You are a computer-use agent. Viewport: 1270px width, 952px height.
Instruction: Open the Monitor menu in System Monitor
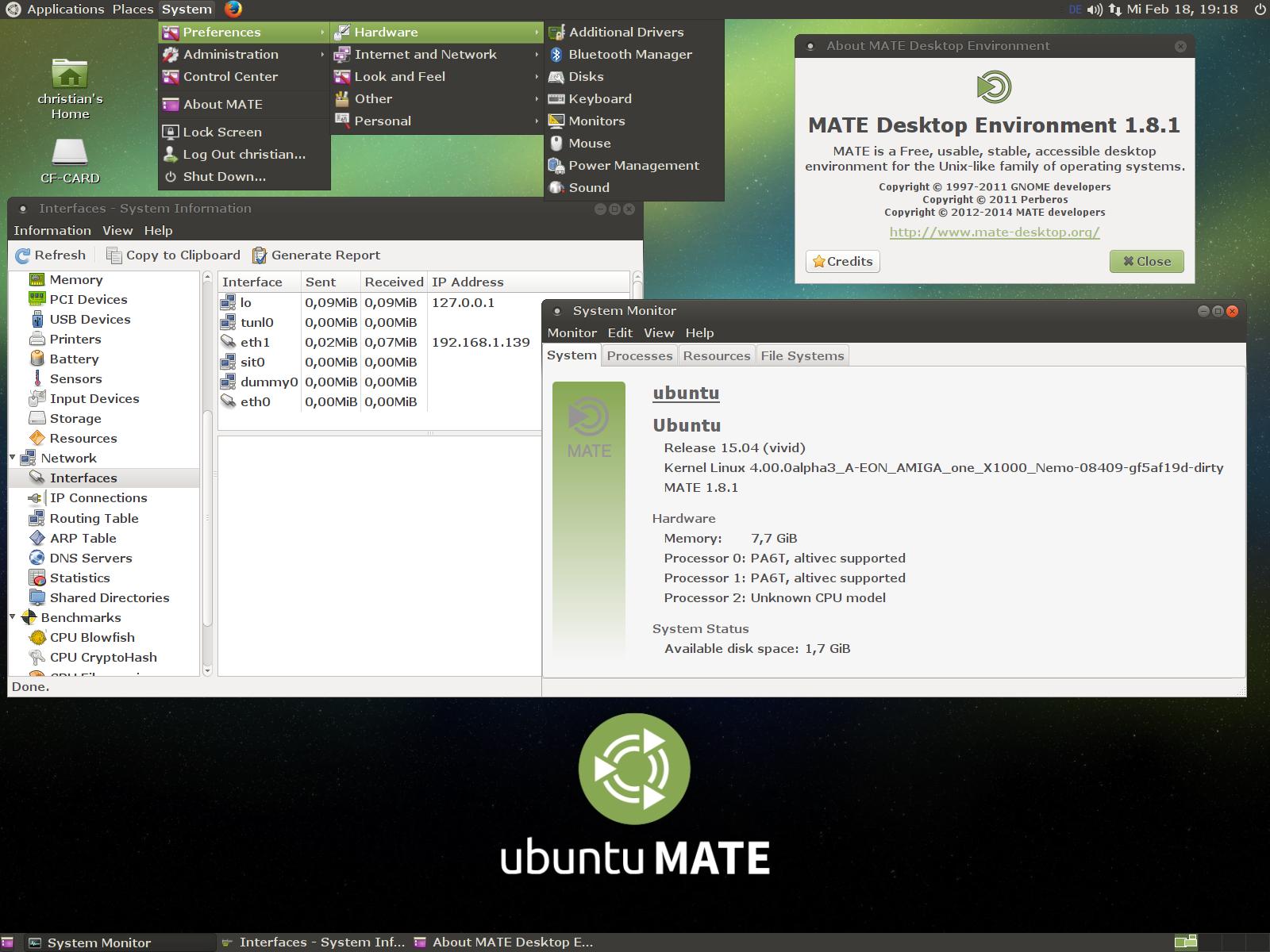(571, 333)
